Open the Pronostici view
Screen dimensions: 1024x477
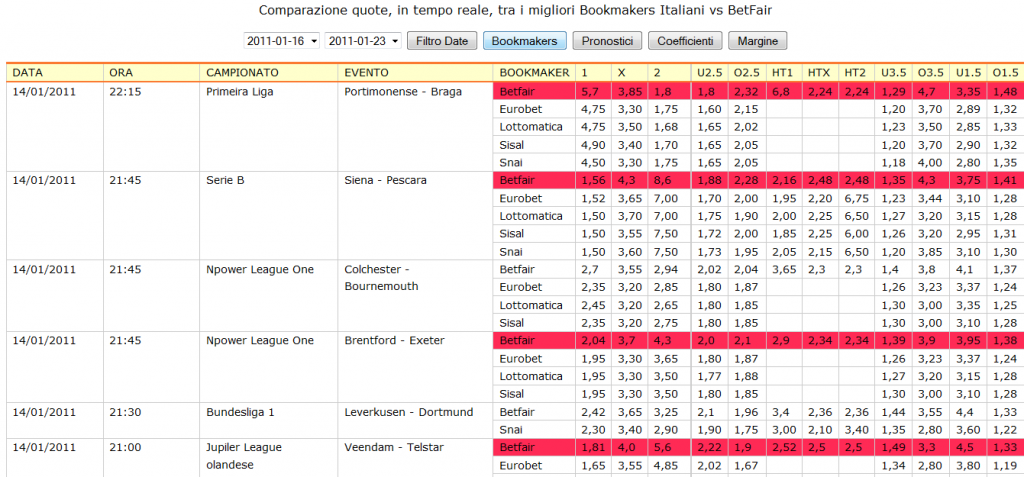pyautogui.click(x=607, y=41)
